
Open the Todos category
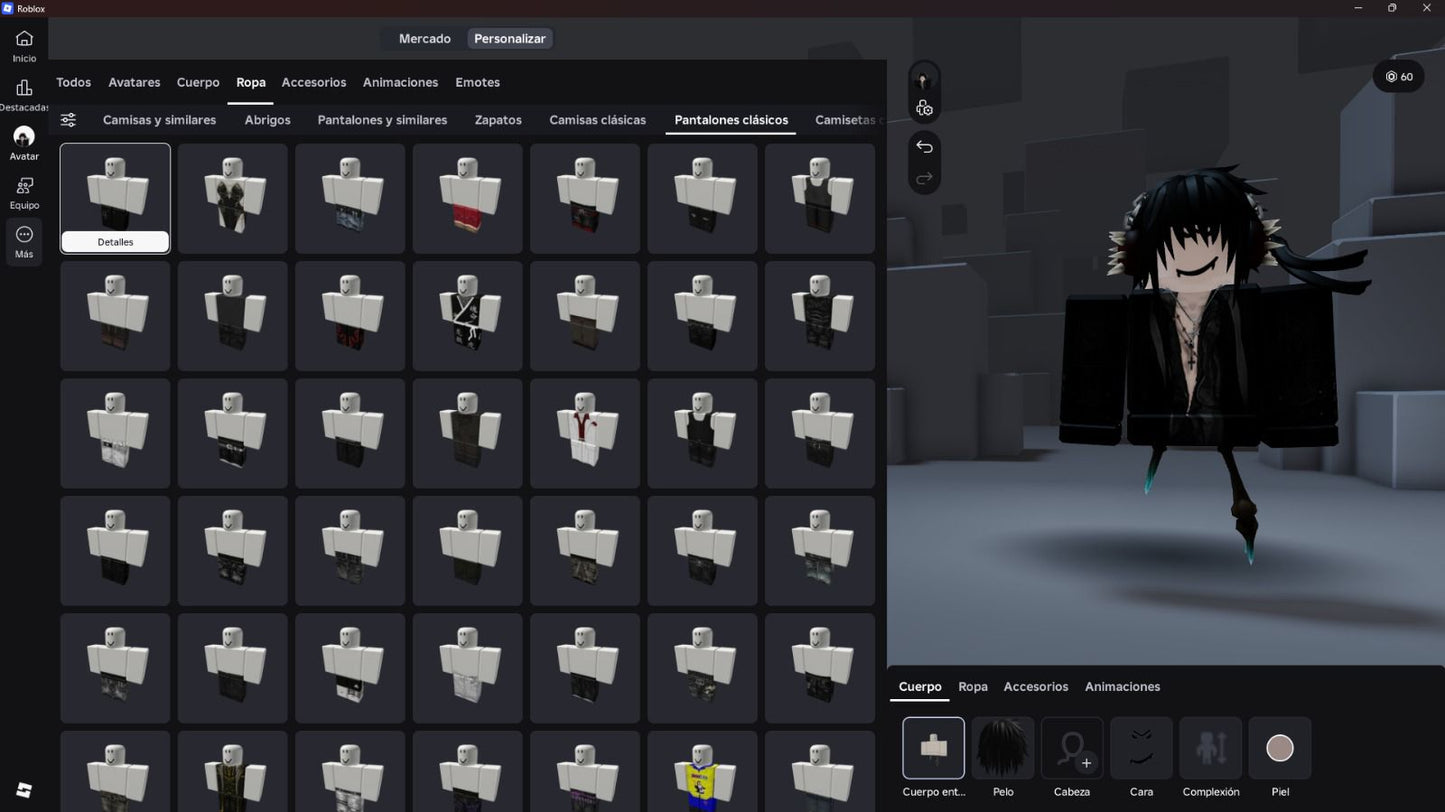(x=74, y=82)
